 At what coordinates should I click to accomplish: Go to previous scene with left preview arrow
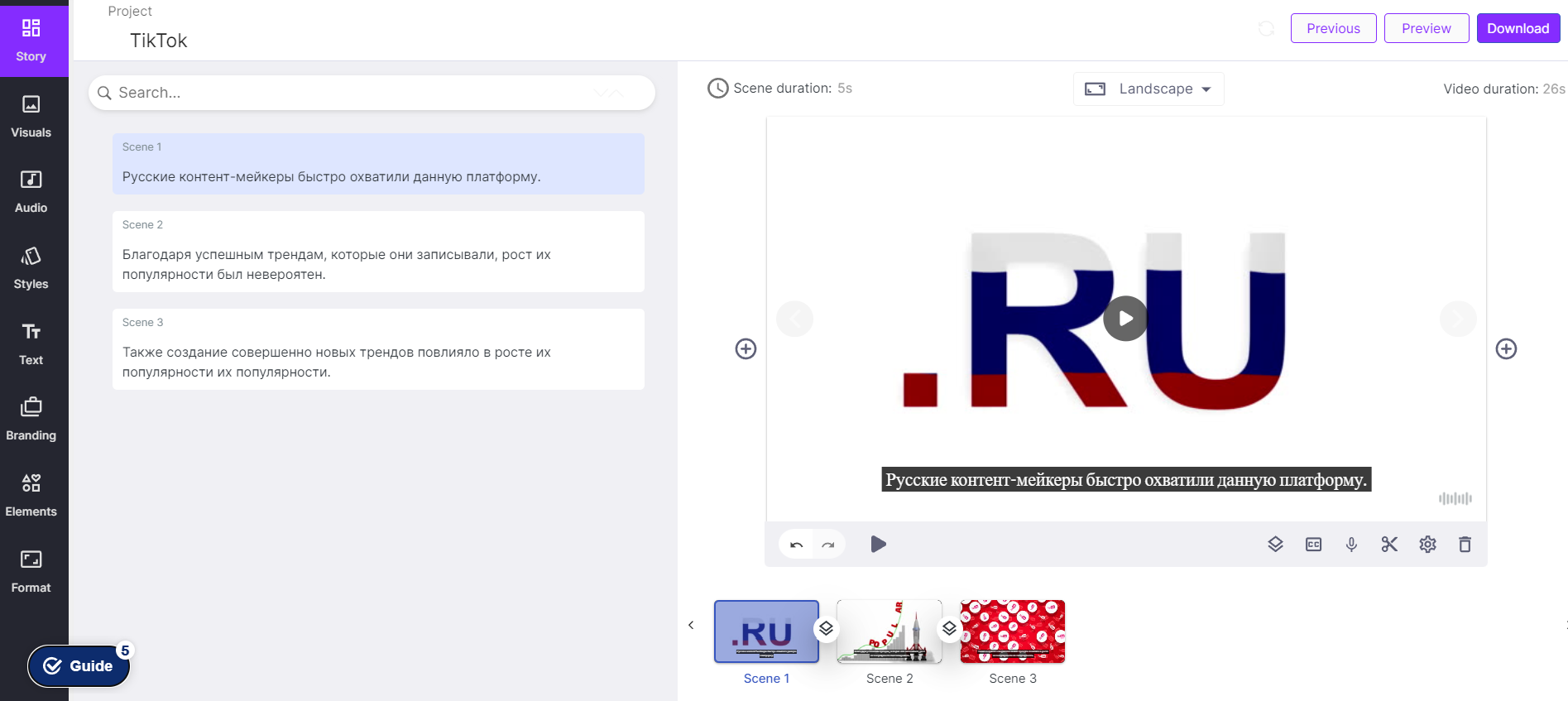click(x=794, y=319)
